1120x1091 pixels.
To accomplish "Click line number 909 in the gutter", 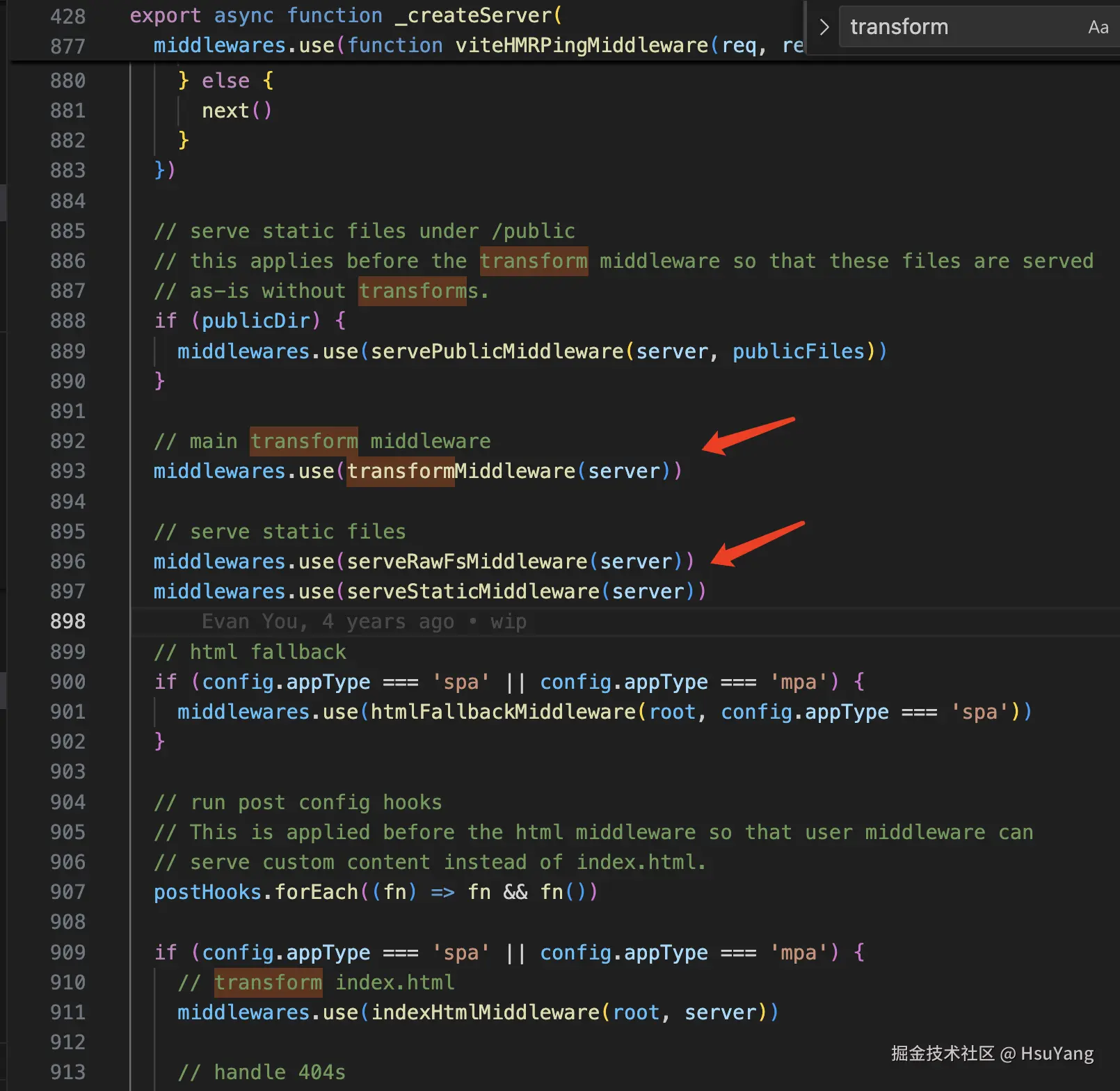I will [67, 953].
